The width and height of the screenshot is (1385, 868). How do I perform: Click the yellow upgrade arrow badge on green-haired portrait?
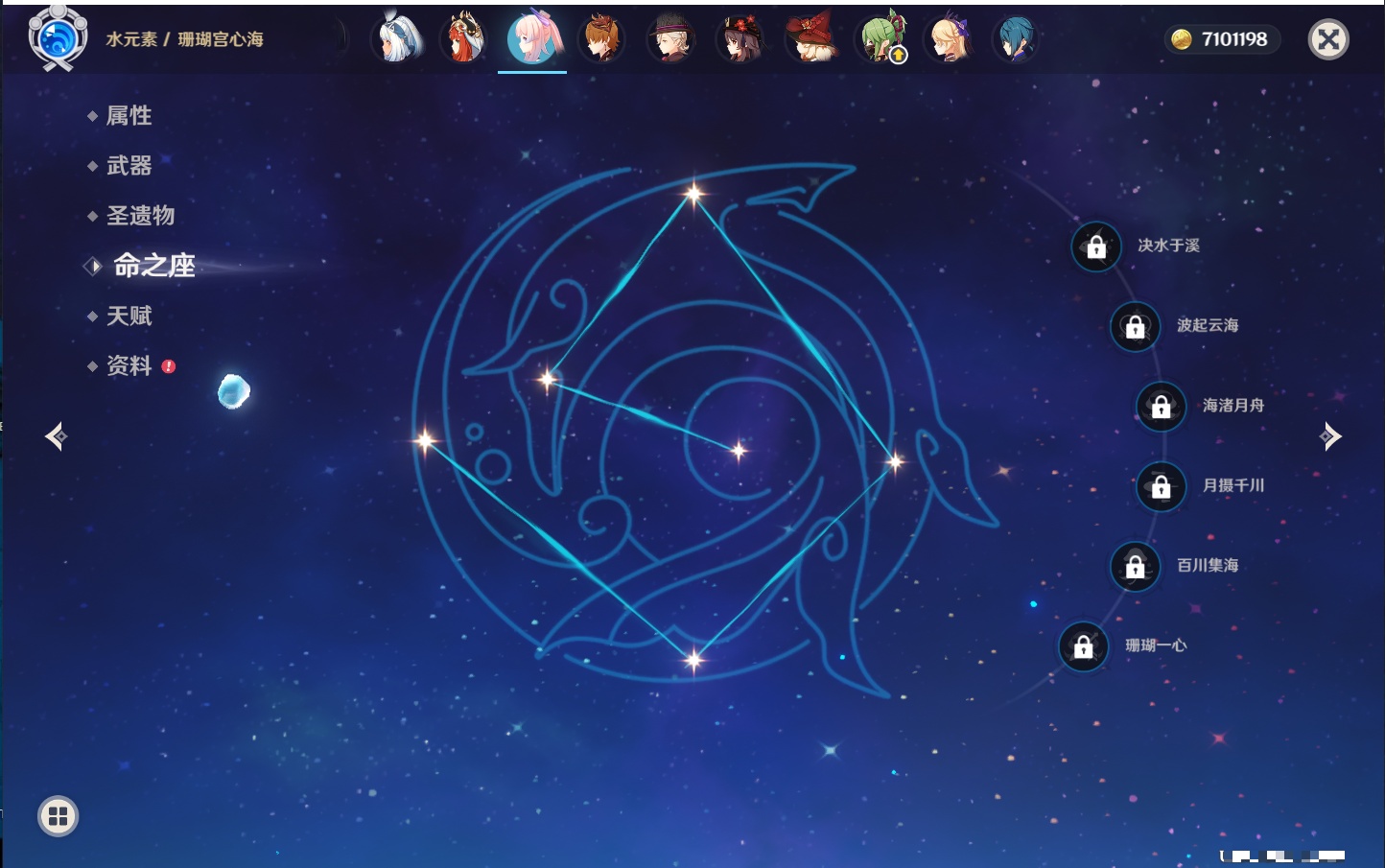click(x=898, y=56)
